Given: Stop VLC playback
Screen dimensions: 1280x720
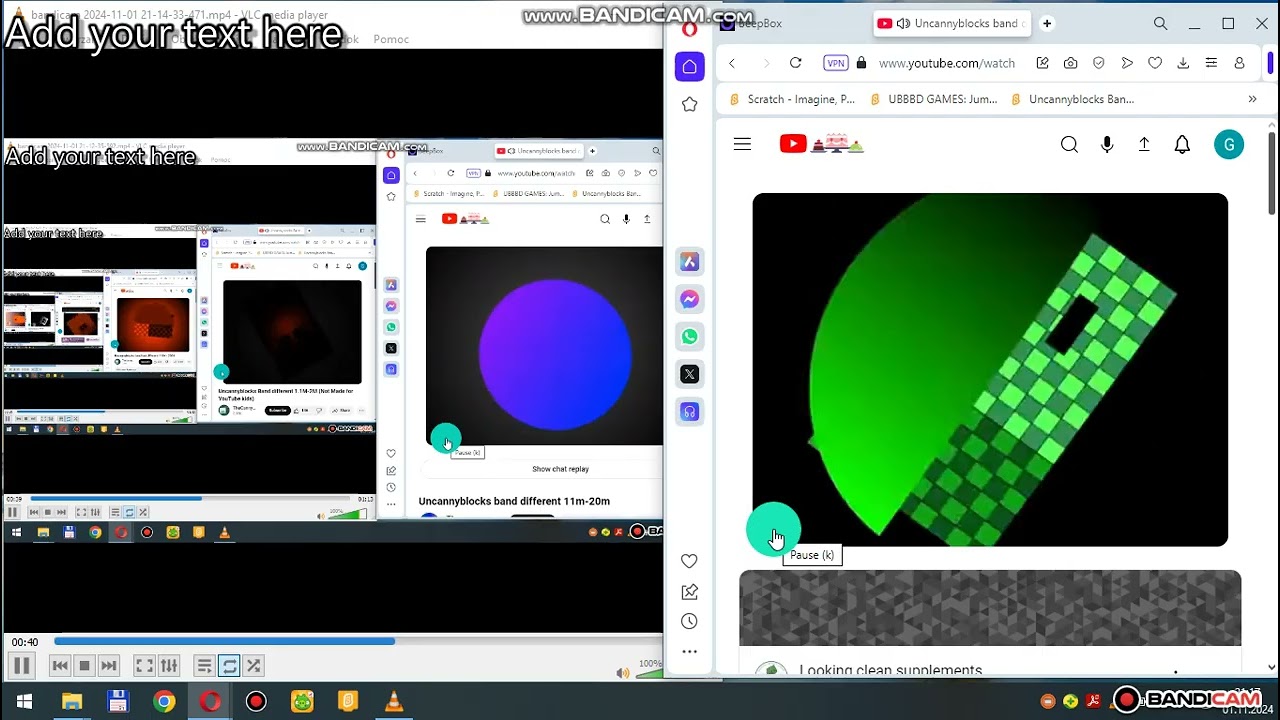Looking at the screenshot, I should [85, 666].
